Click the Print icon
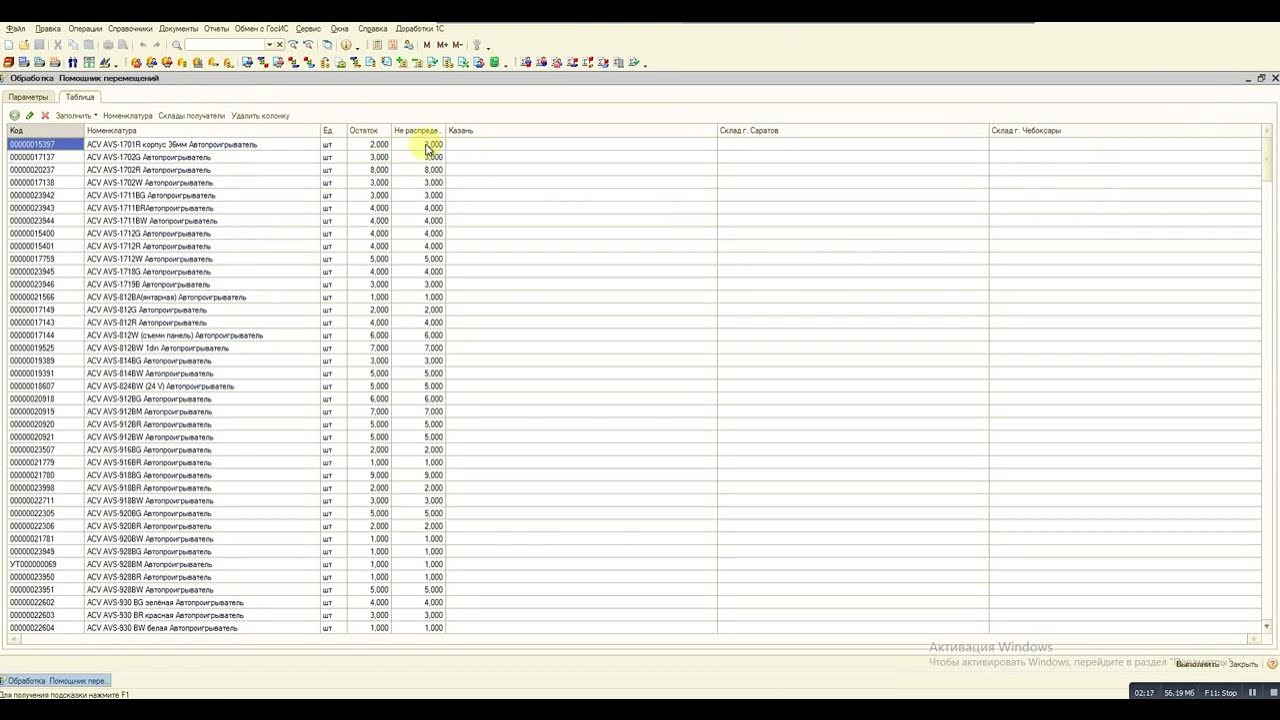 tap(108, 45)
